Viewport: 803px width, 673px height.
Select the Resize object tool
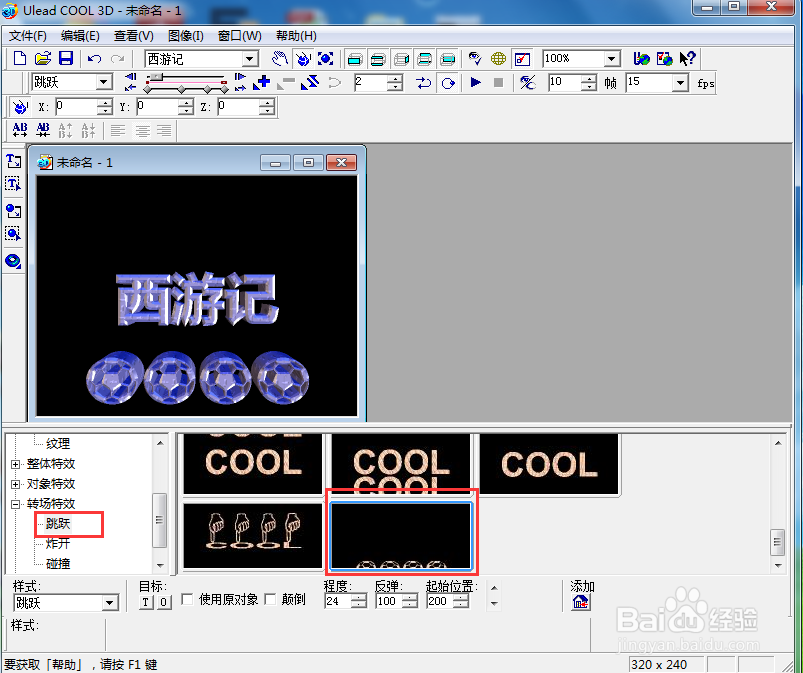pyautogui.click(x=326, y=58)
